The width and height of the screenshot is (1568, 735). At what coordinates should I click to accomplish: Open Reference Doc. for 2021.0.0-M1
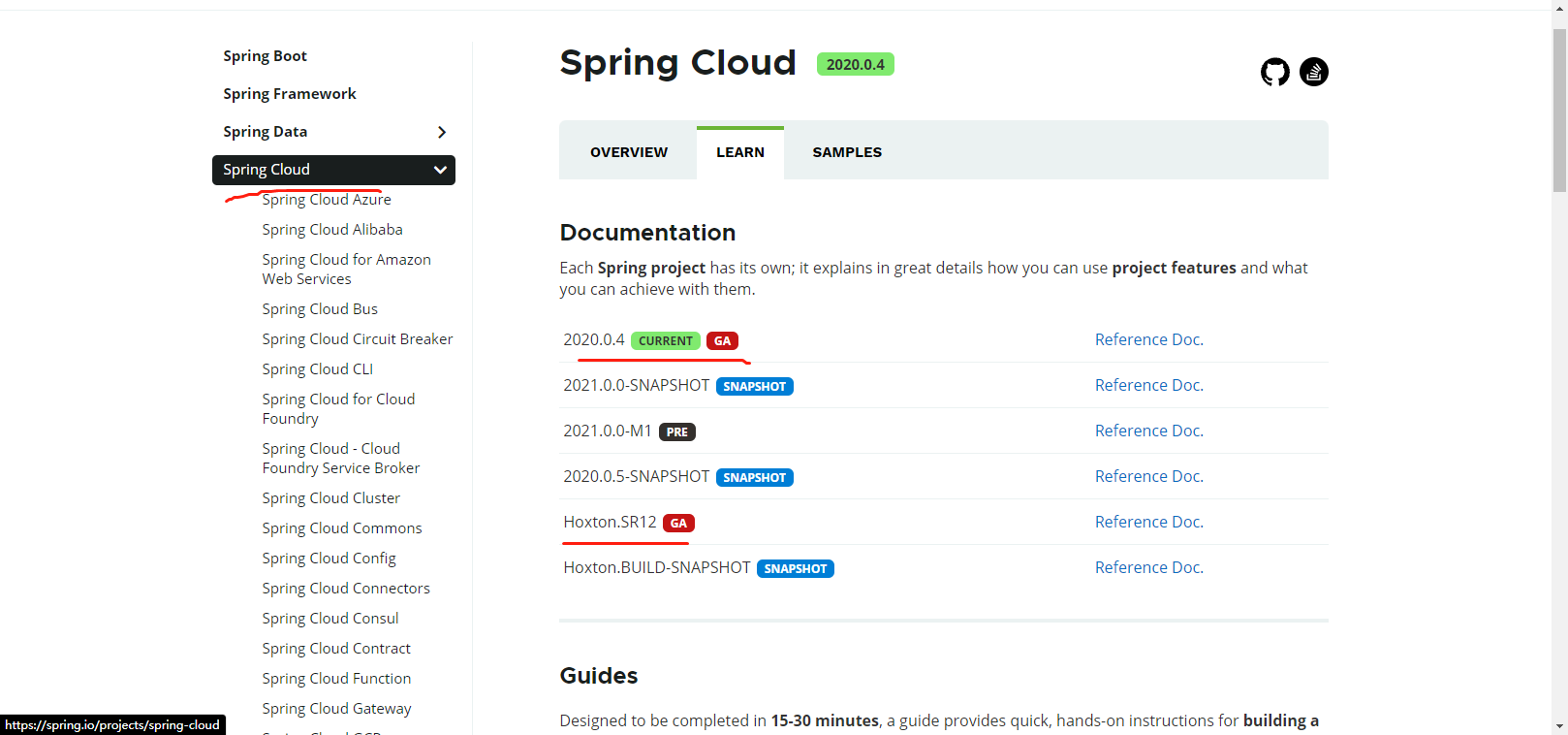coord(1149,431)
